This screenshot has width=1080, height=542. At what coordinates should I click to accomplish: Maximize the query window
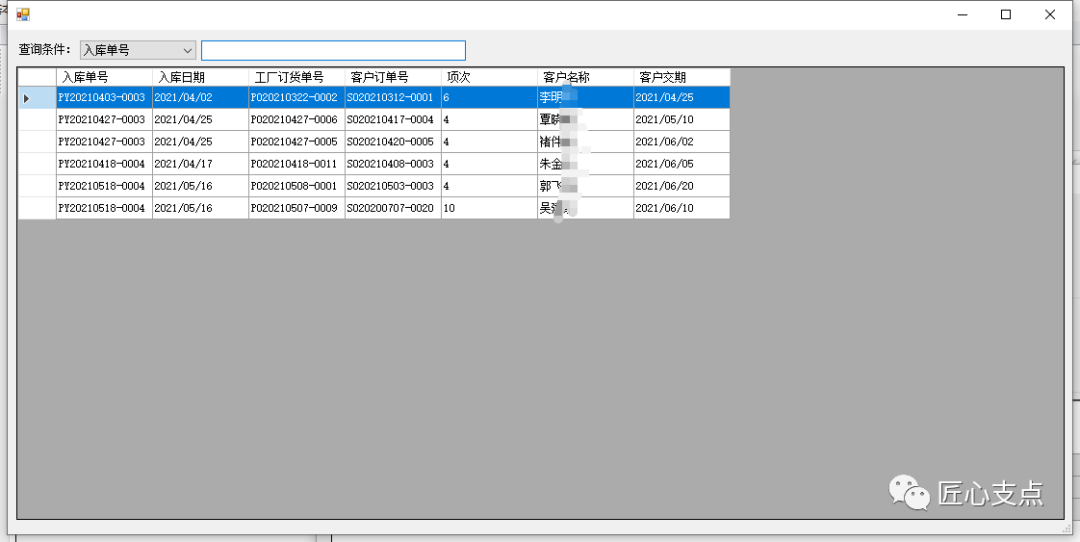(x=1006, y=15)
